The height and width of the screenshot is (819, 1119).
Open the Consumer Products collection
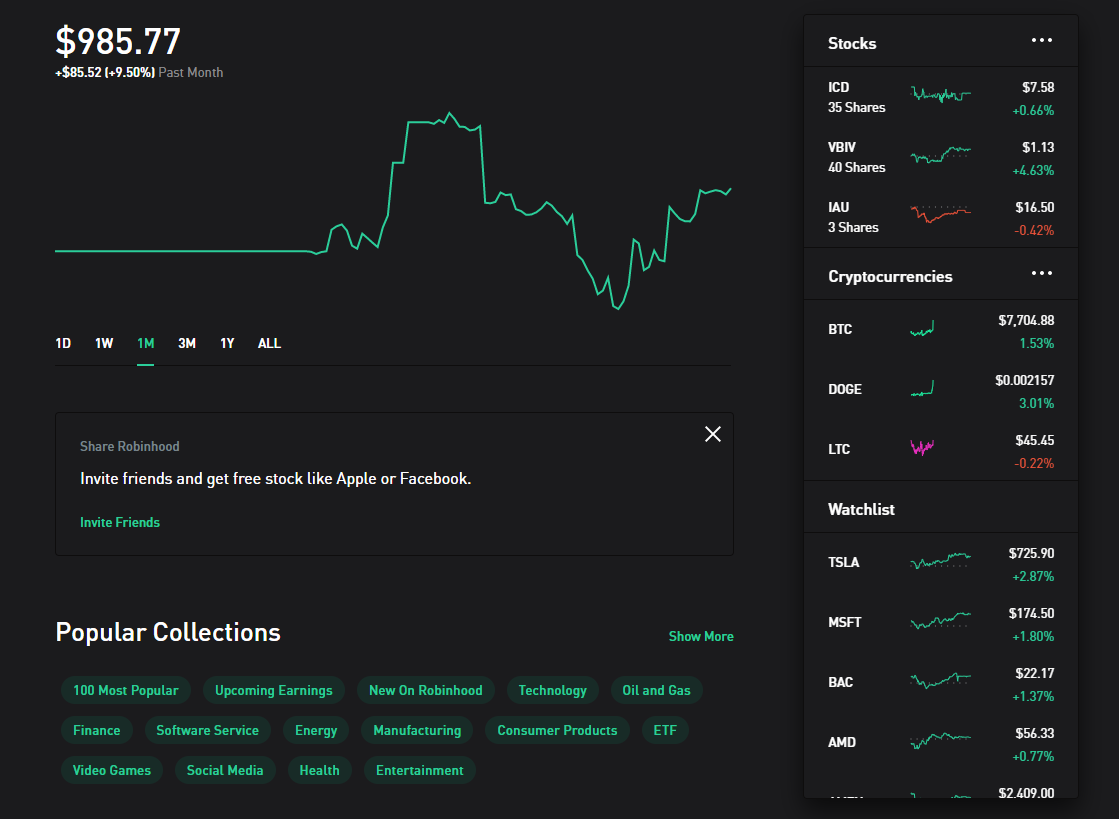point(557,730)
